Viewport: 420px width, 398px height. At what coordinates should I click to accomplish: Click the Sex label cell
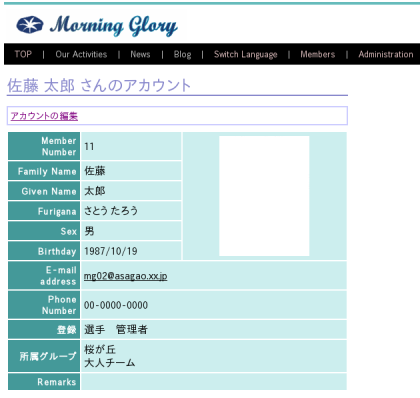pos(44,231)
